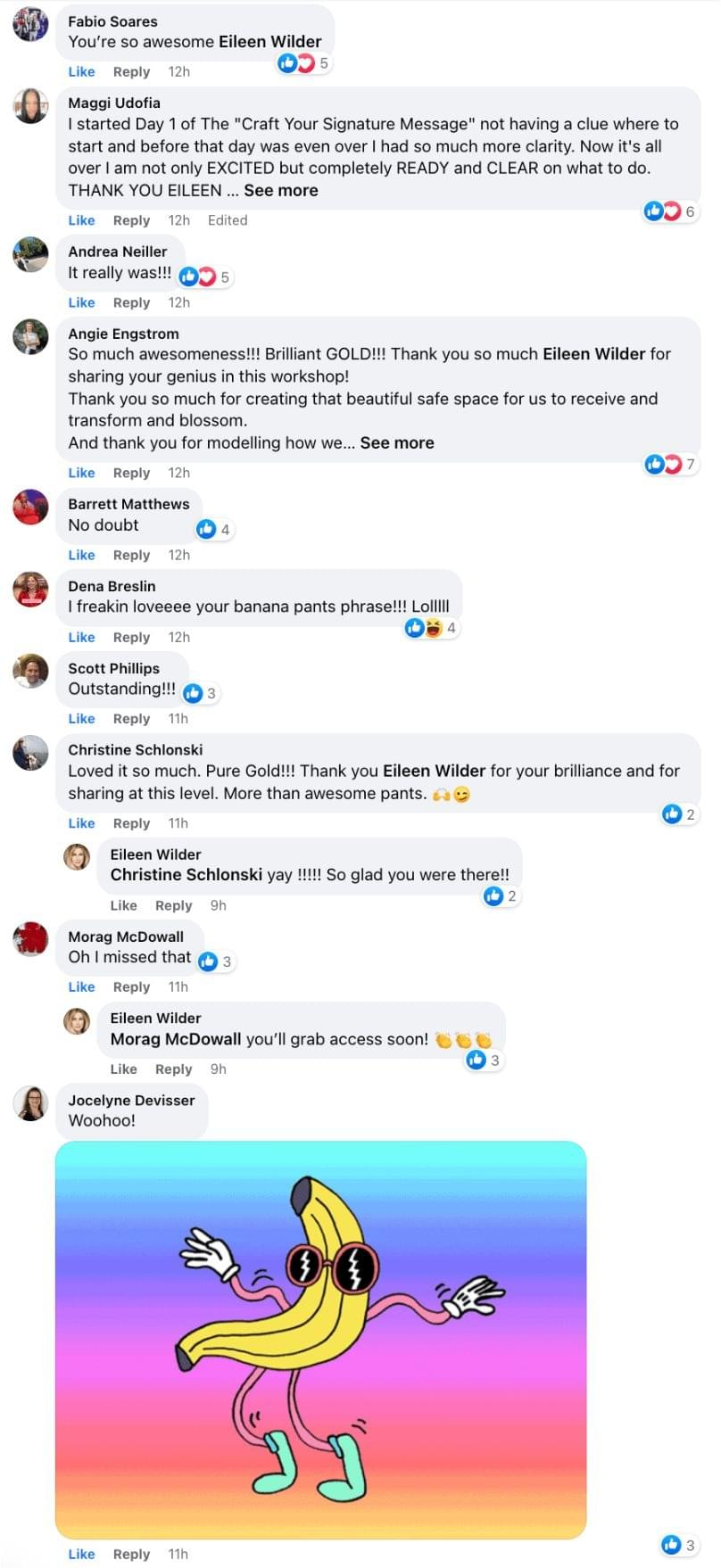Reply to Scott Phillips' comment
This screenshot has width=721, height=1568.
click(131, 719)
